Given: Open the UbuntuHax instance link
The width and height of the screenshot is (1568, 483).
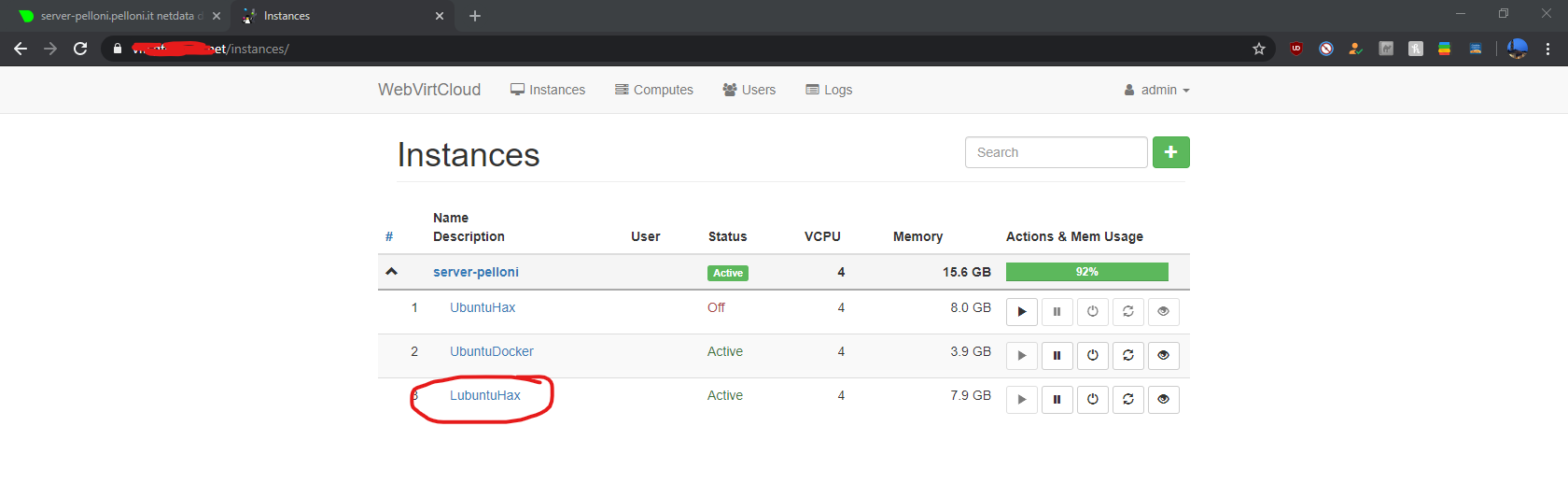Looking at the screenshot, I should (x=483, y=307).
